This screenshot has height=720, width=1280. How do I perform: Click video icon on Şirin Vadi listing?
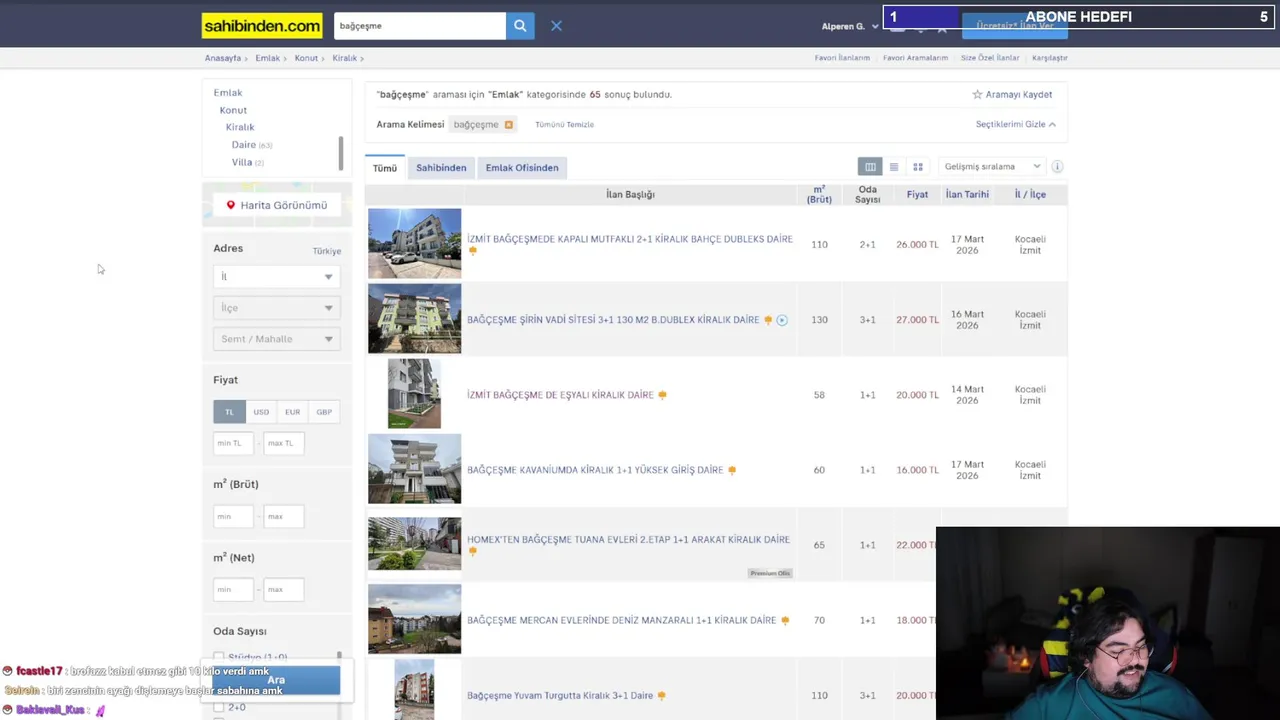coord(782,320)
